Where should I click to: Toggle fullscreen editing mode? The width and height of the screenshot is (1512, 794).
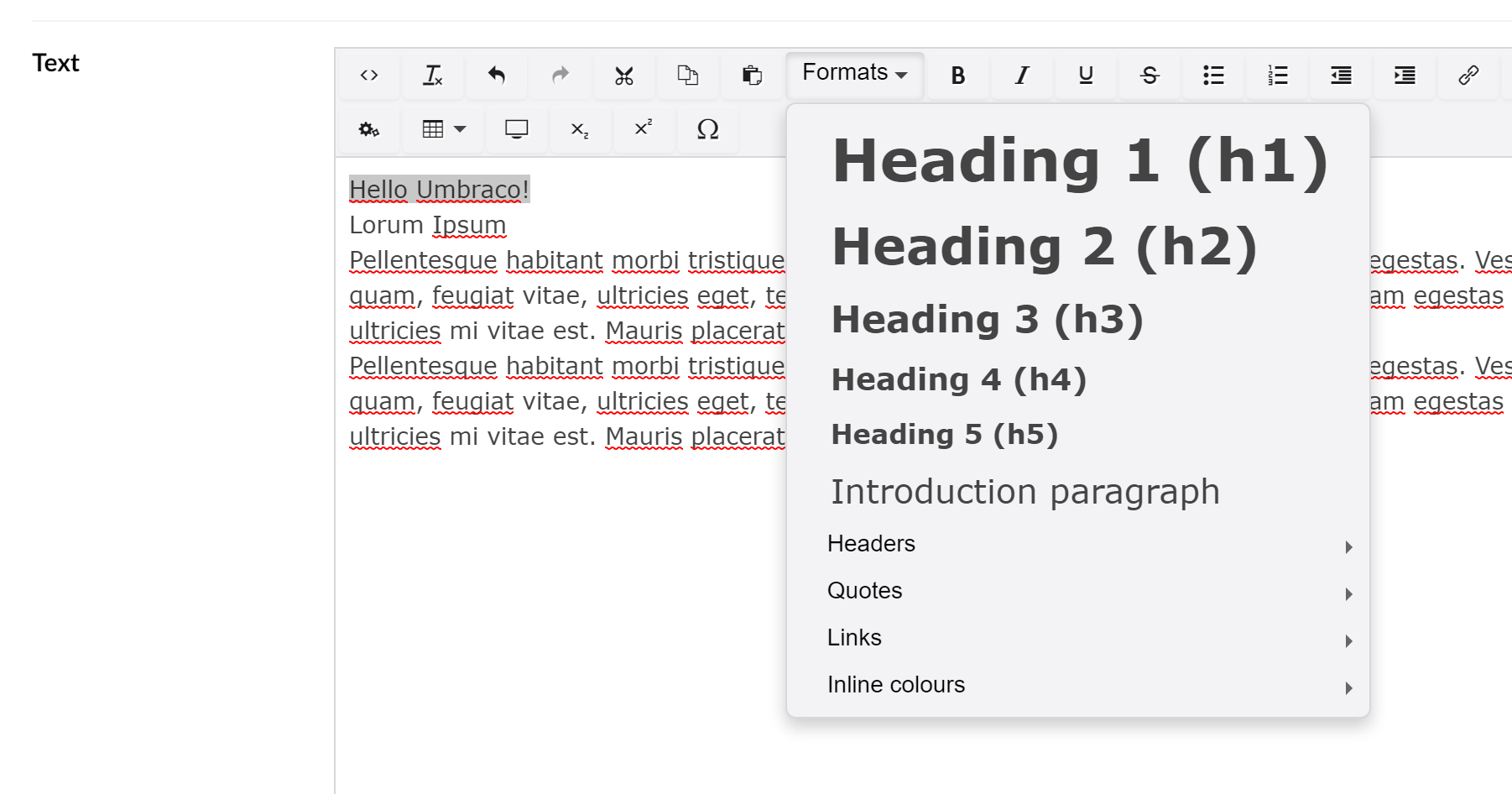click(x=516, y=129)
